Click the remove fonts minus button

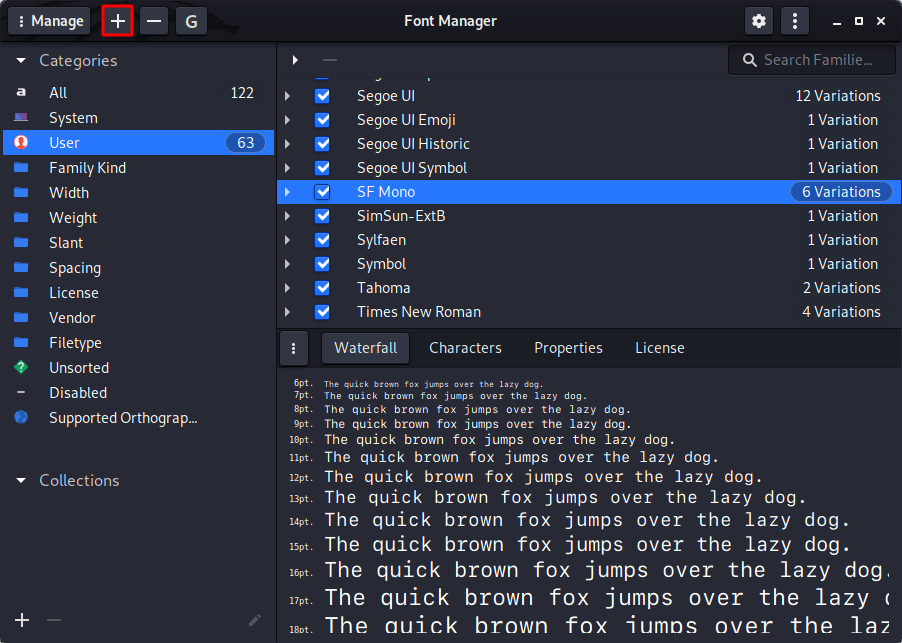tap(154, 21)
